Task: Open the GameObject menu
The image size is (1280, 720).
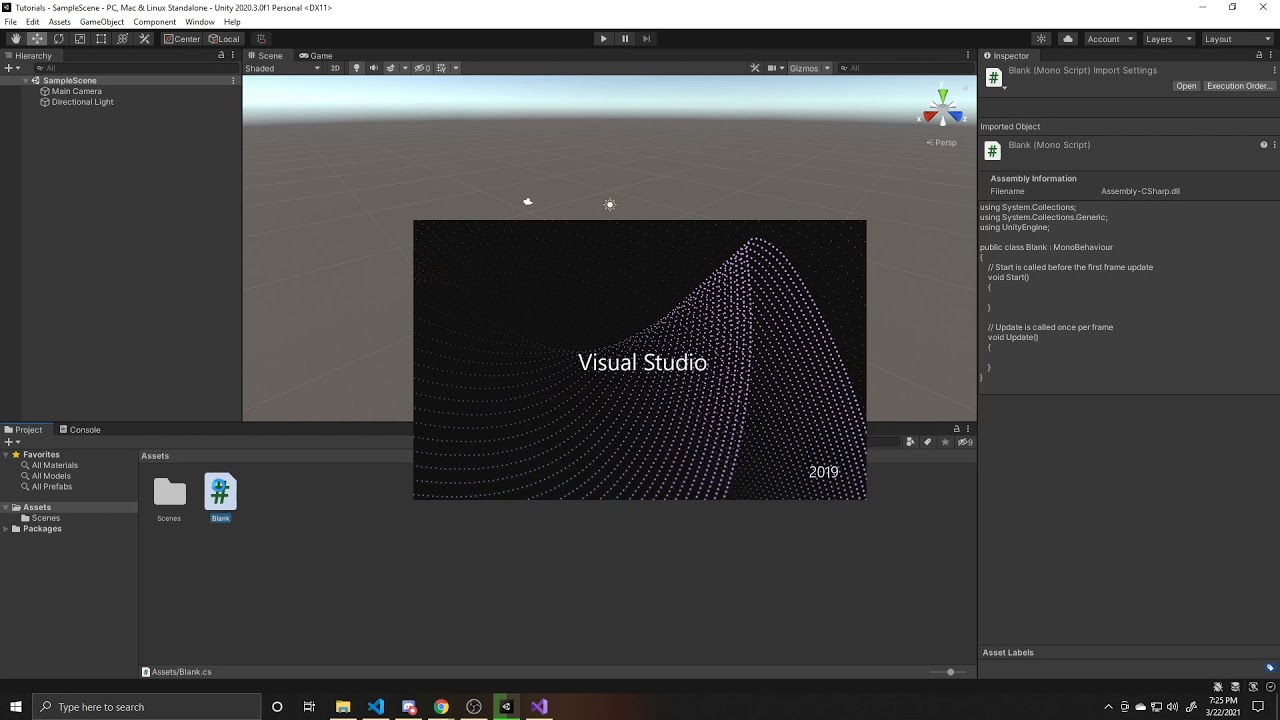Action: pos(102,22)
